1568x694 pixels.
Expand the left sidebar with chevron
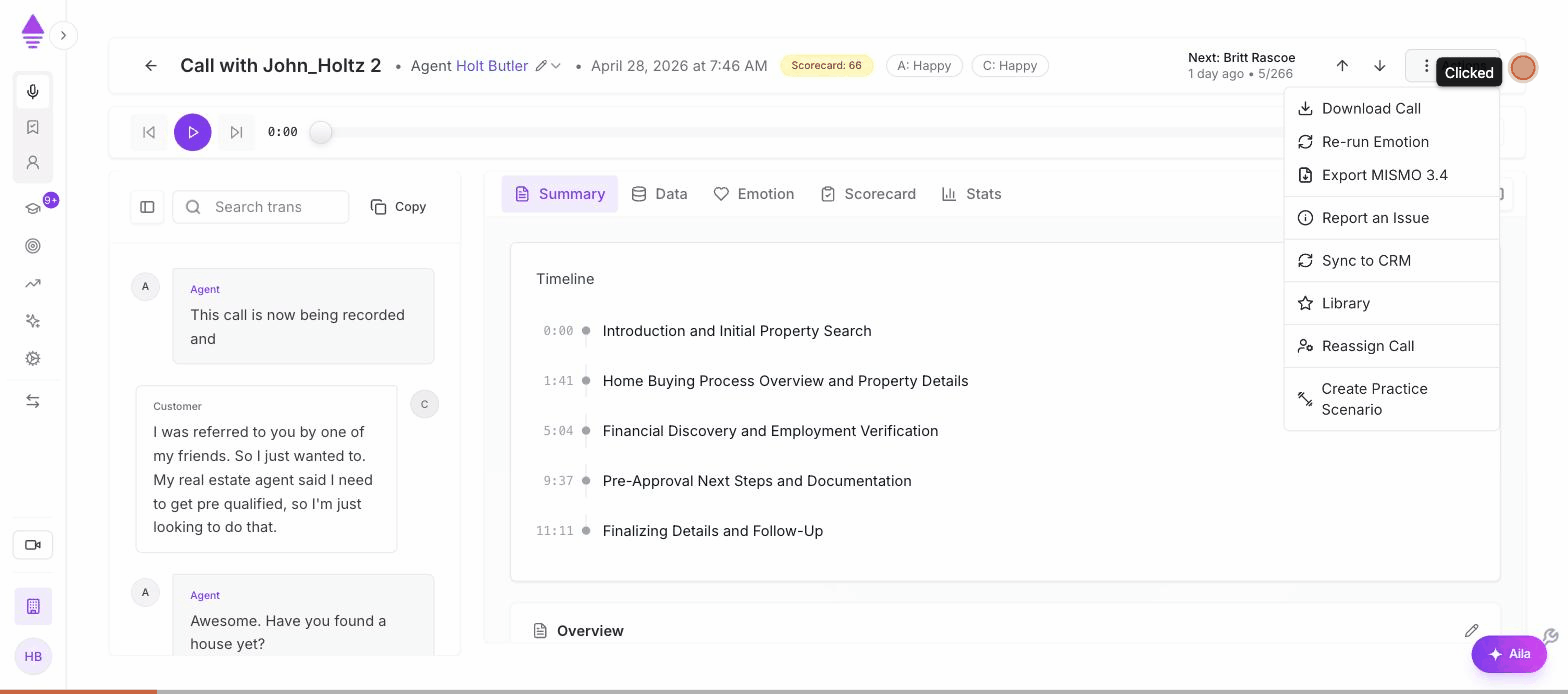63,36
